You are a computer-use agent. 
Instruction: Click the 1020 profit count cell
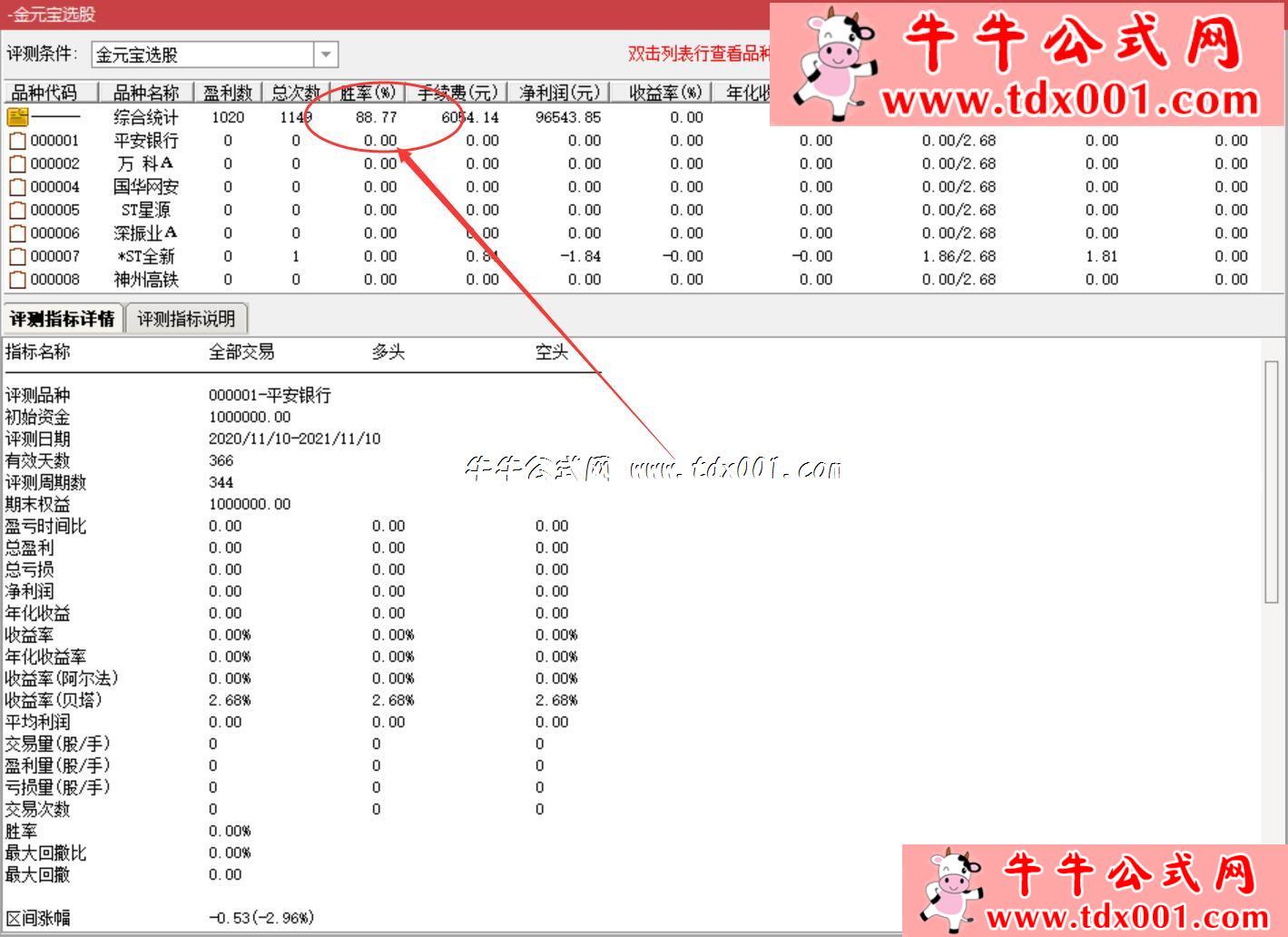[x=228, y=117]
